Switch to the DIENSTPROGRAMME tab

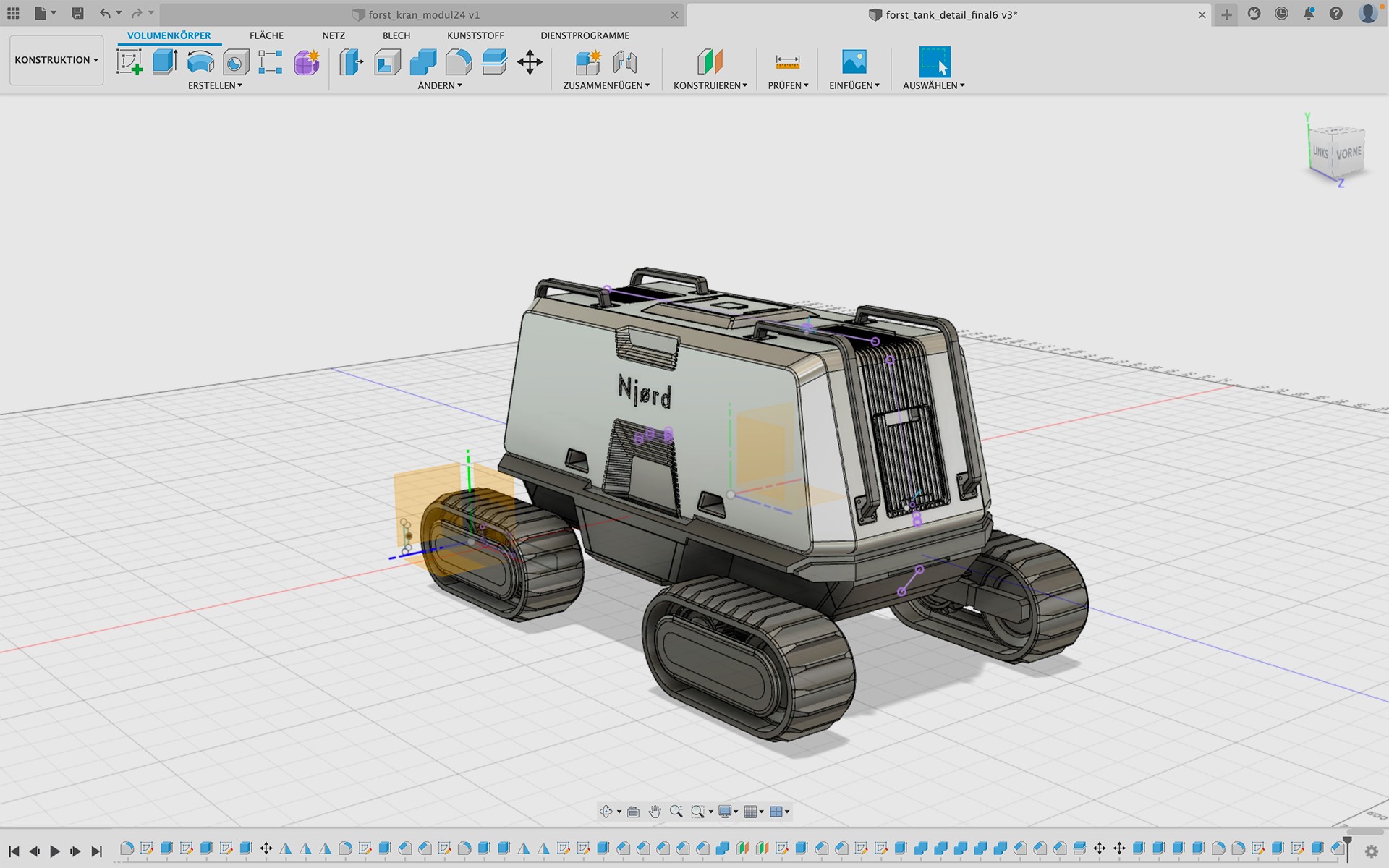click(x=585, y=35)
